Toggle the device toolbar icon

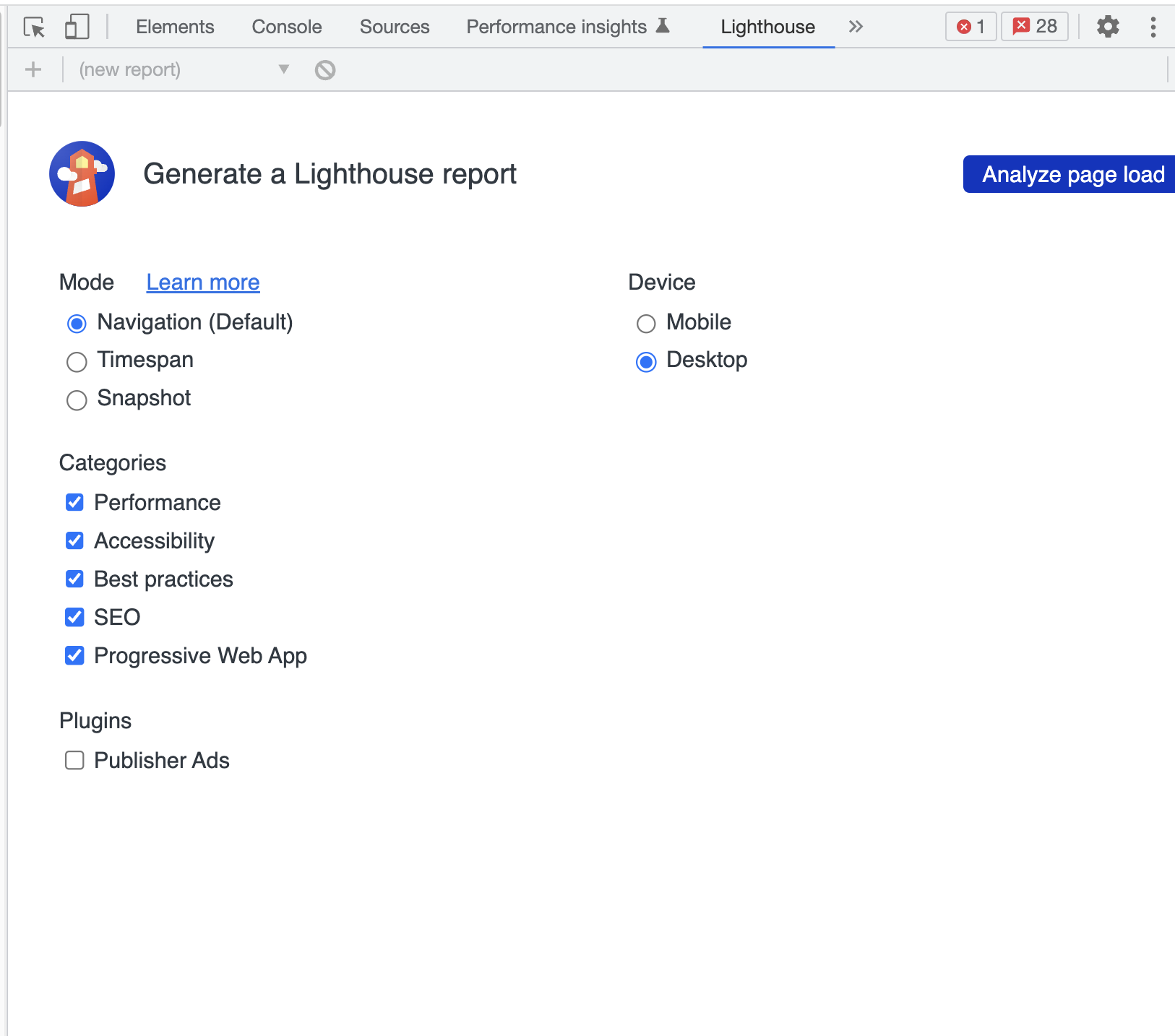coord(77,27)
